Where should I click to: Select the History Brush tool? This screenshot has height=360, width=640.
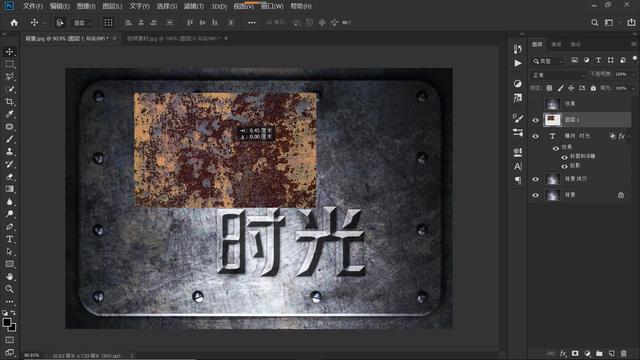pos(9,164)
